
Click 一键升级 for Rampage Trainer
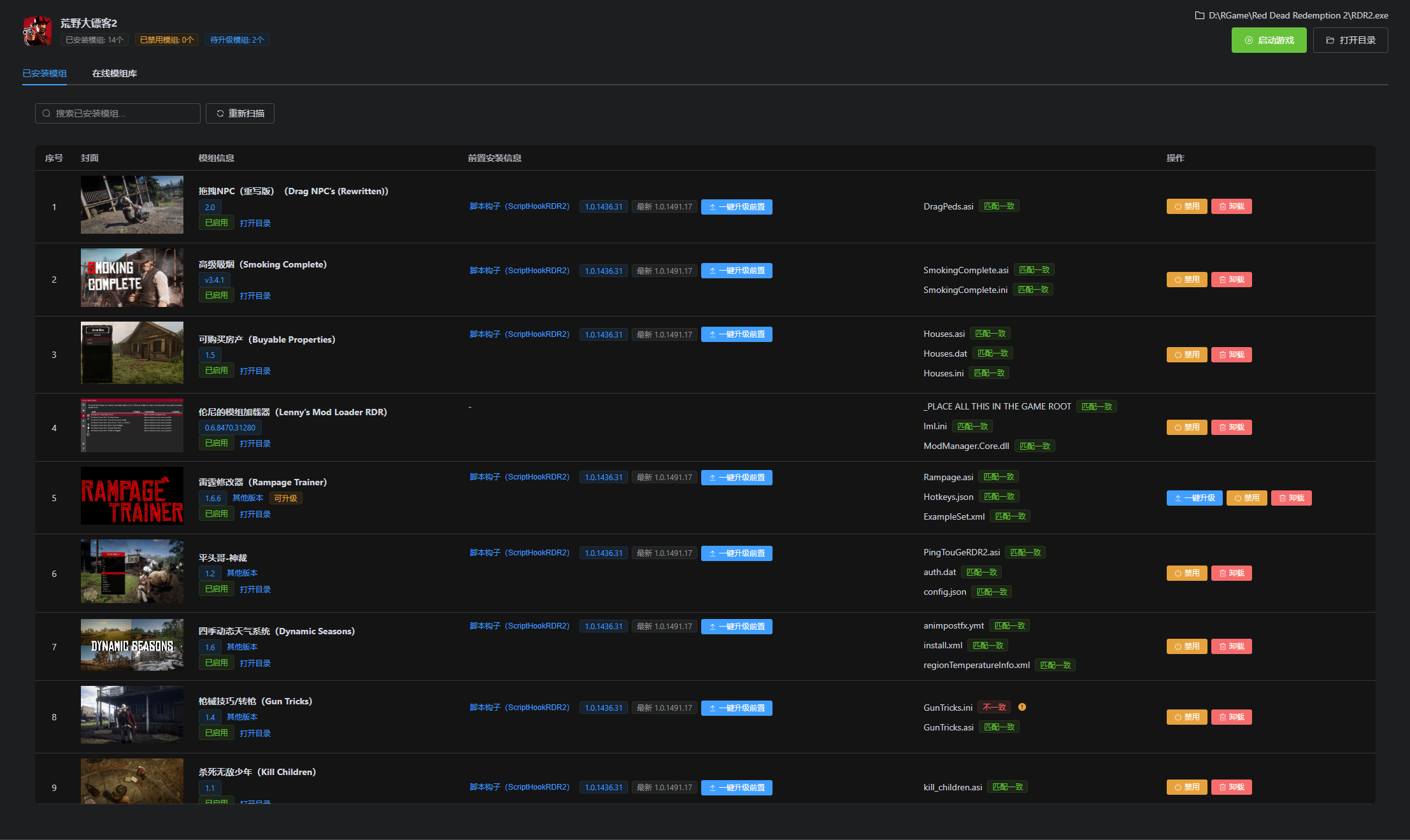[x=1194, y=498]
